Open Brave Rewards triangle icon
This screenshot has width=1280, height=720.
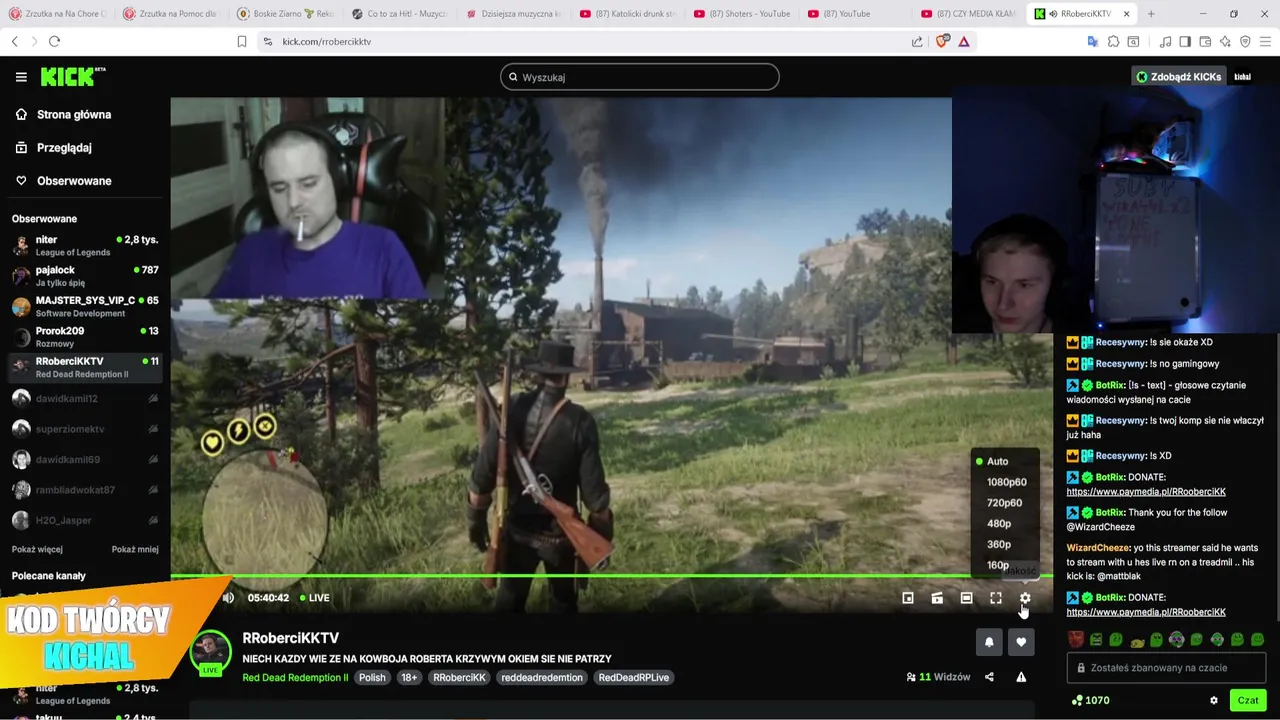tap(964, 41)
